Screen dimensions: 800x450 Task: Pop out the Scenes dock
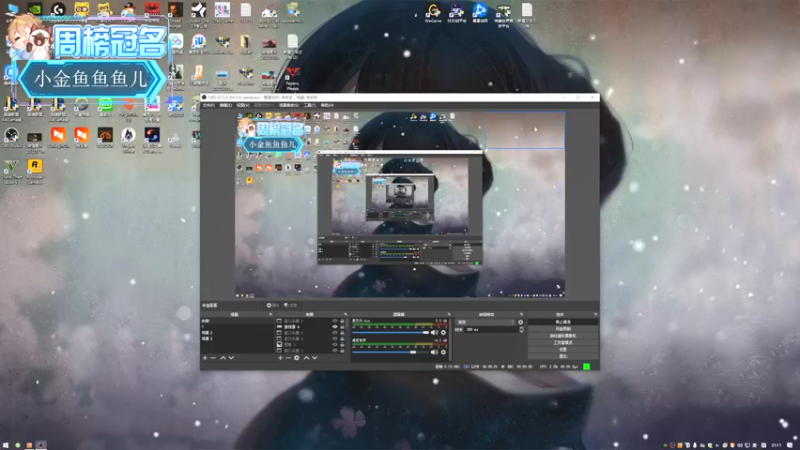pos(270,314)
